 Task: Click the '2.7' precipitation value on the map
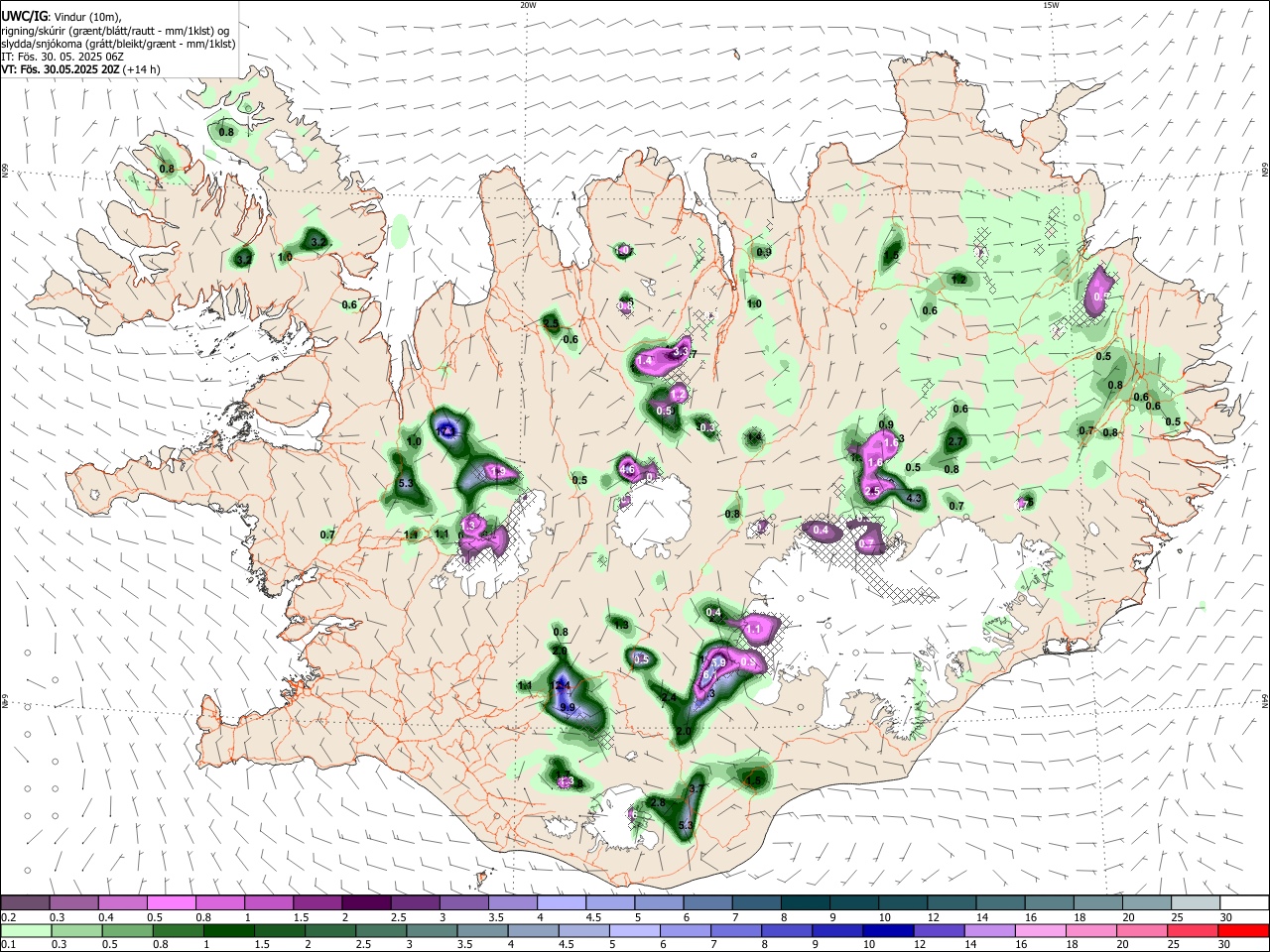point(955,441)
